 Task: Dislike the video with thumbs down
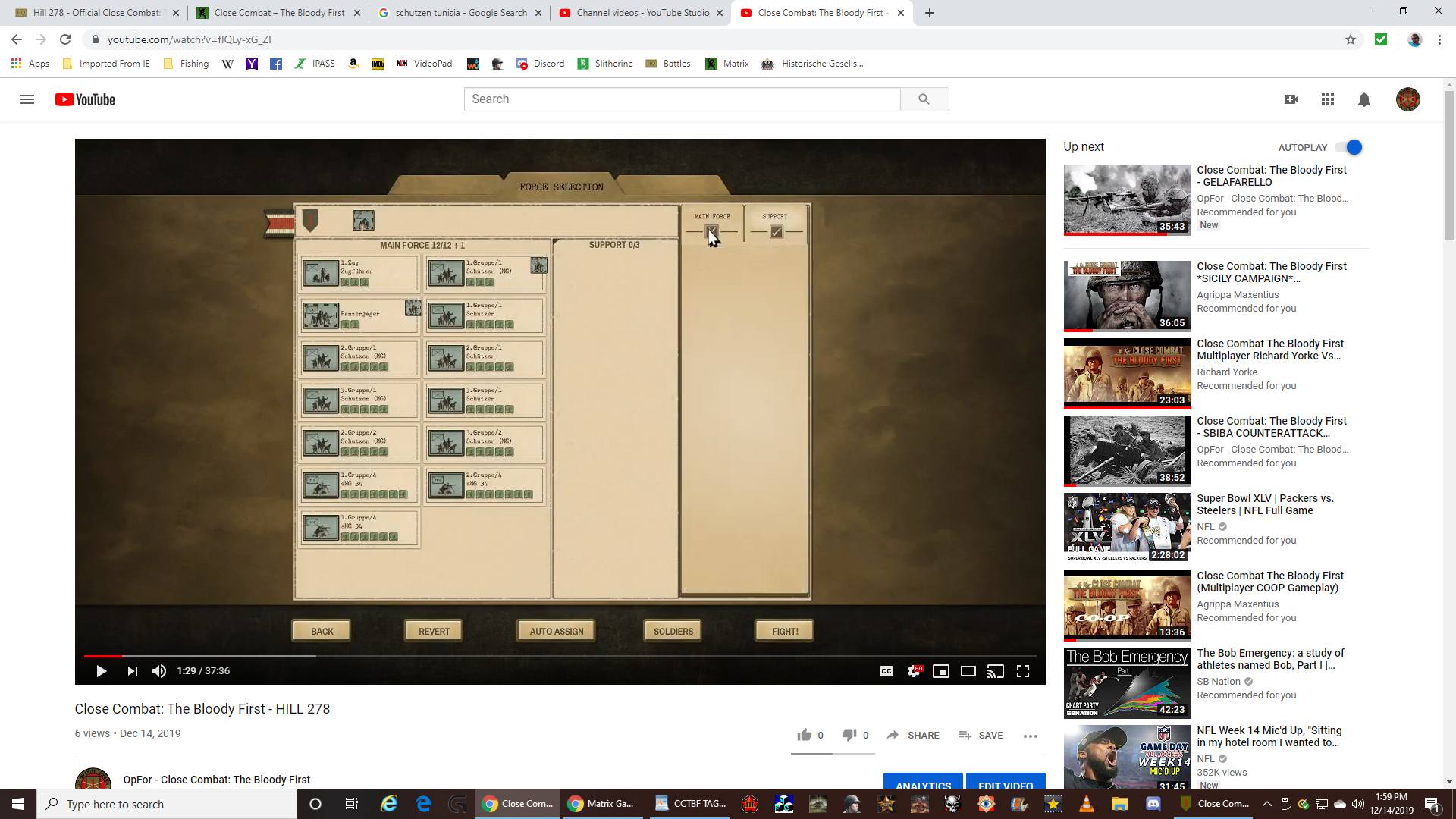pos(849,735)
